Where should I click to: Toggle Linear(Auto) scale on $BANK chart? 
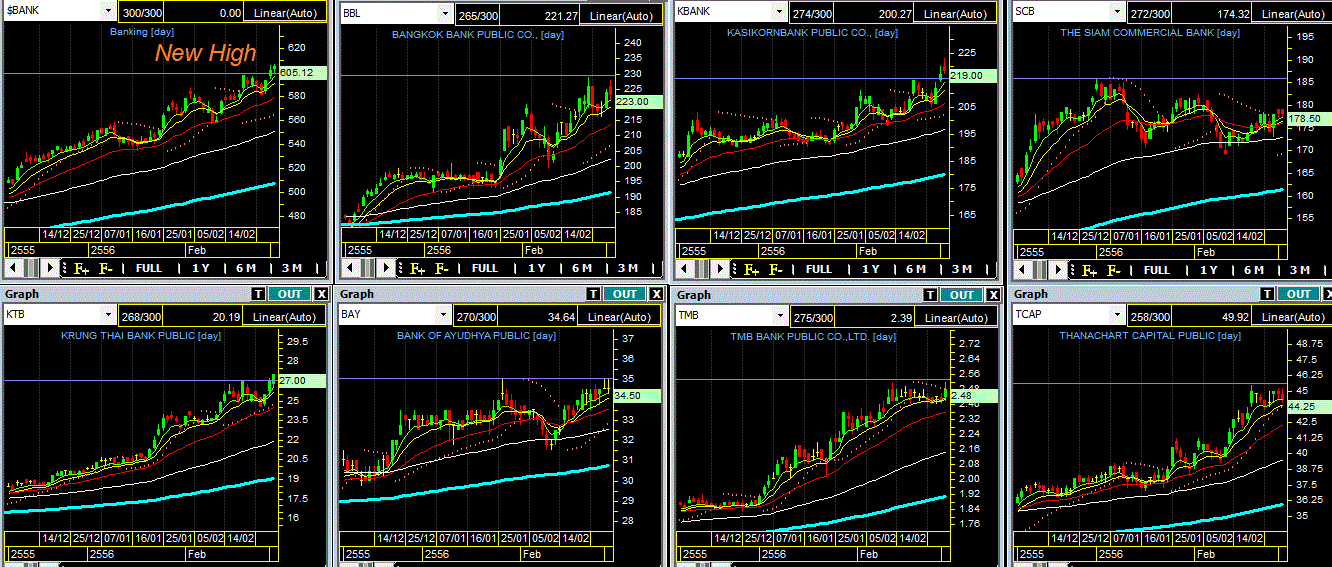[286, 14]
